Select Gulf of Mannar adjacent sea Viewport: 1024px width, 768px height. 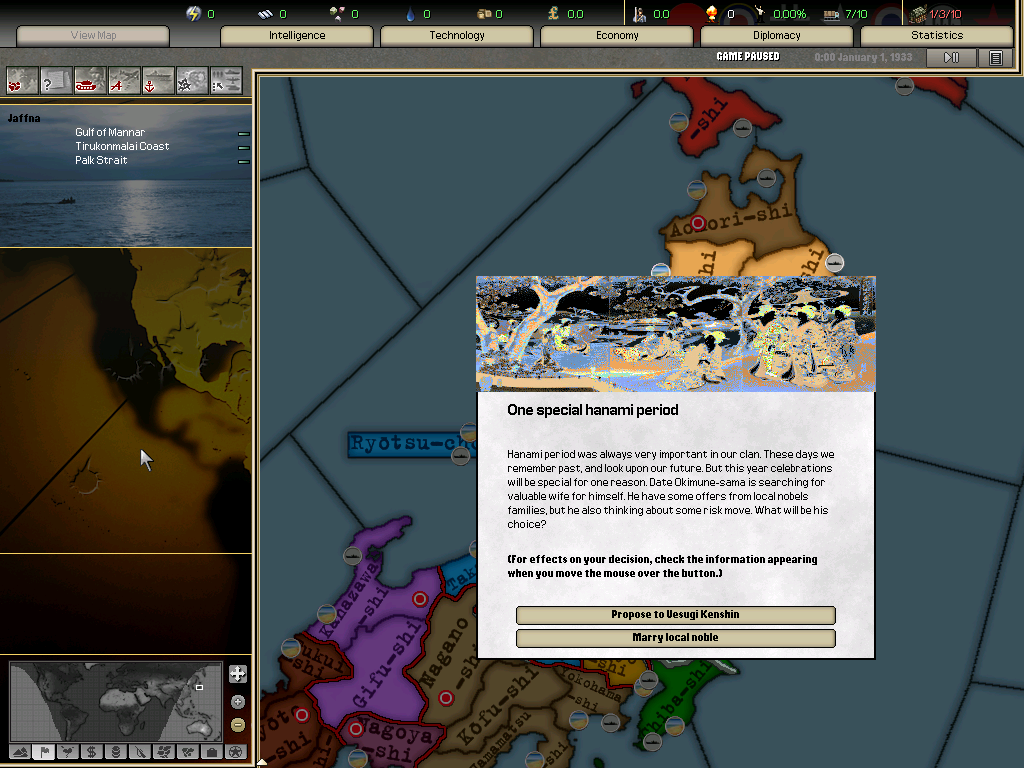click(110, 133)
